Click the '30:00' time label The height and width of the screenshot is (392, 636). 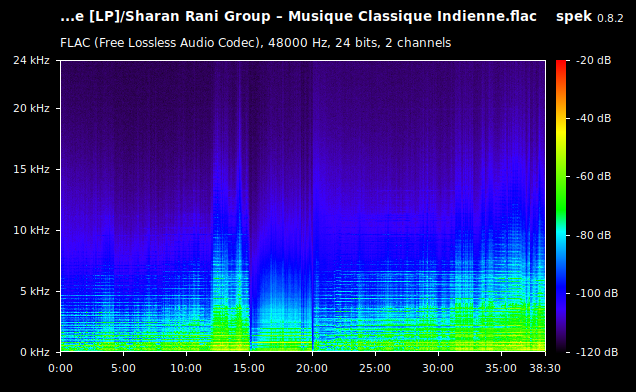[x=438, y=368]
